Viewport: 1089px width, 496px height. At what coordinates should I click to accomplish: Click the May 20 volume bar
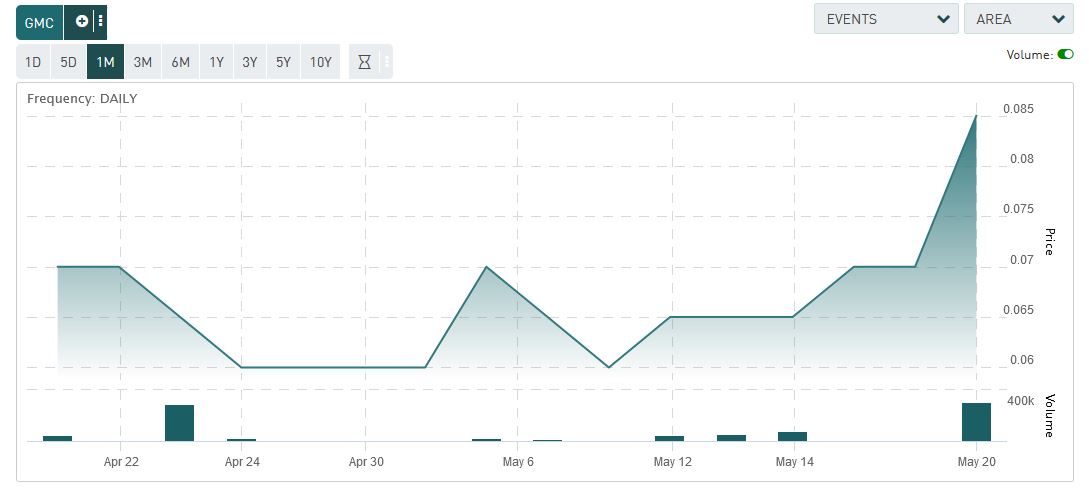[976, 422]
